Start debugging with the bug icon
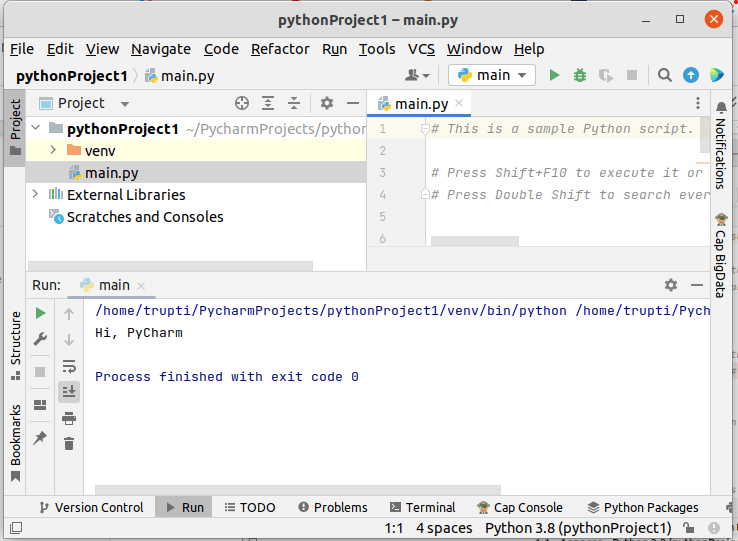Viewport: 738px width, 541px height. 580,75
